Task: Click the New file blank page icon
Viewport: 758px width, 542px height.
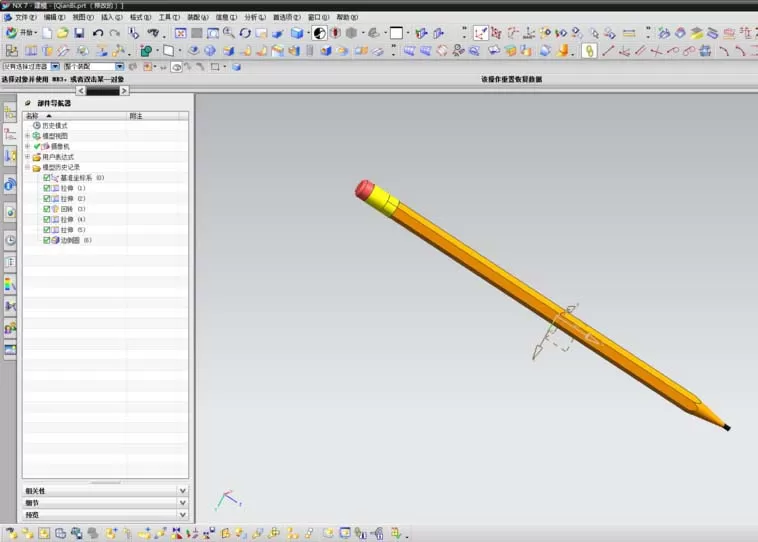Action: (x=47, y=33)
